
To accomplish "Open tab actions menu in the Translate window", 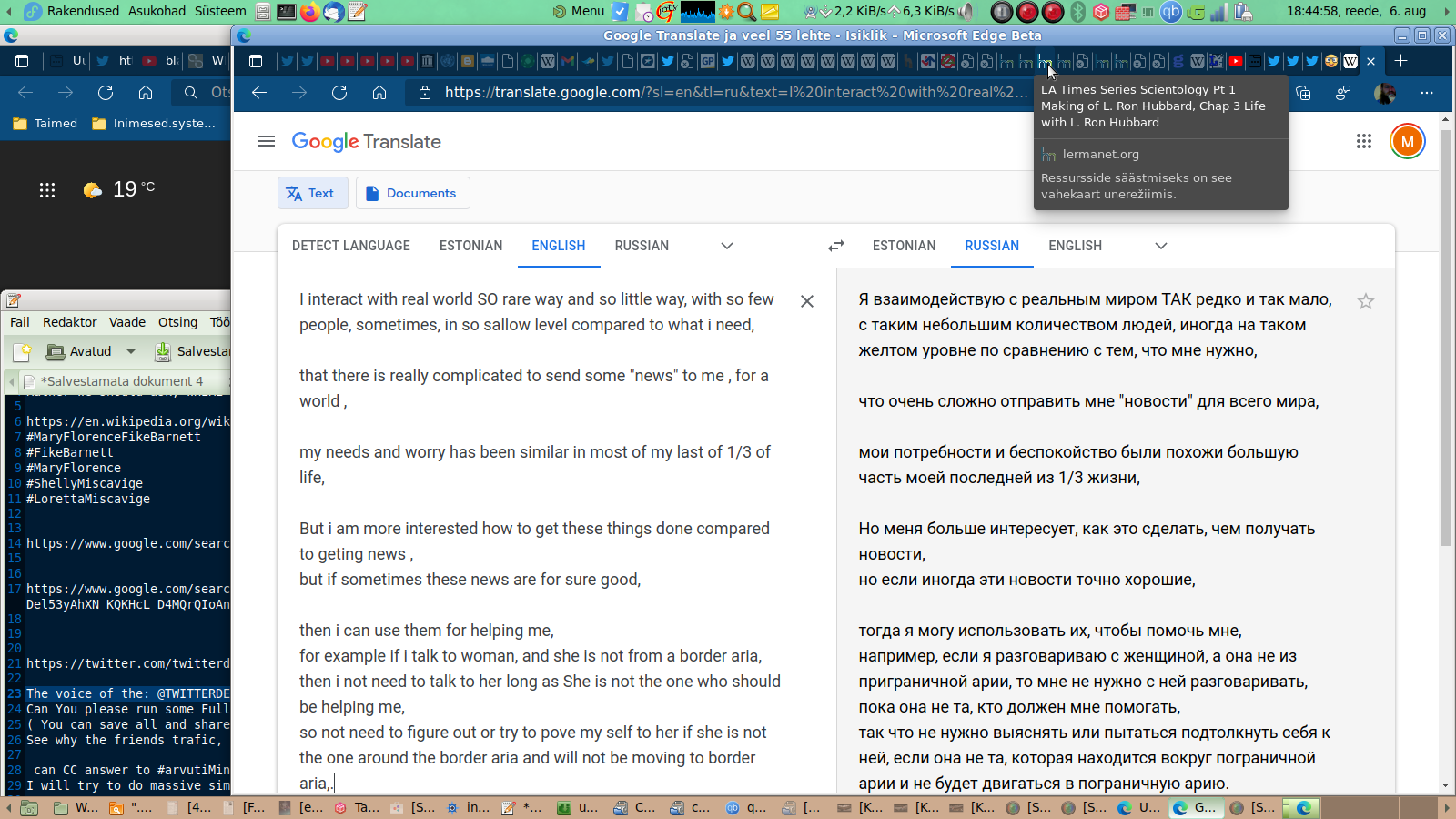I will click(256, 61).
